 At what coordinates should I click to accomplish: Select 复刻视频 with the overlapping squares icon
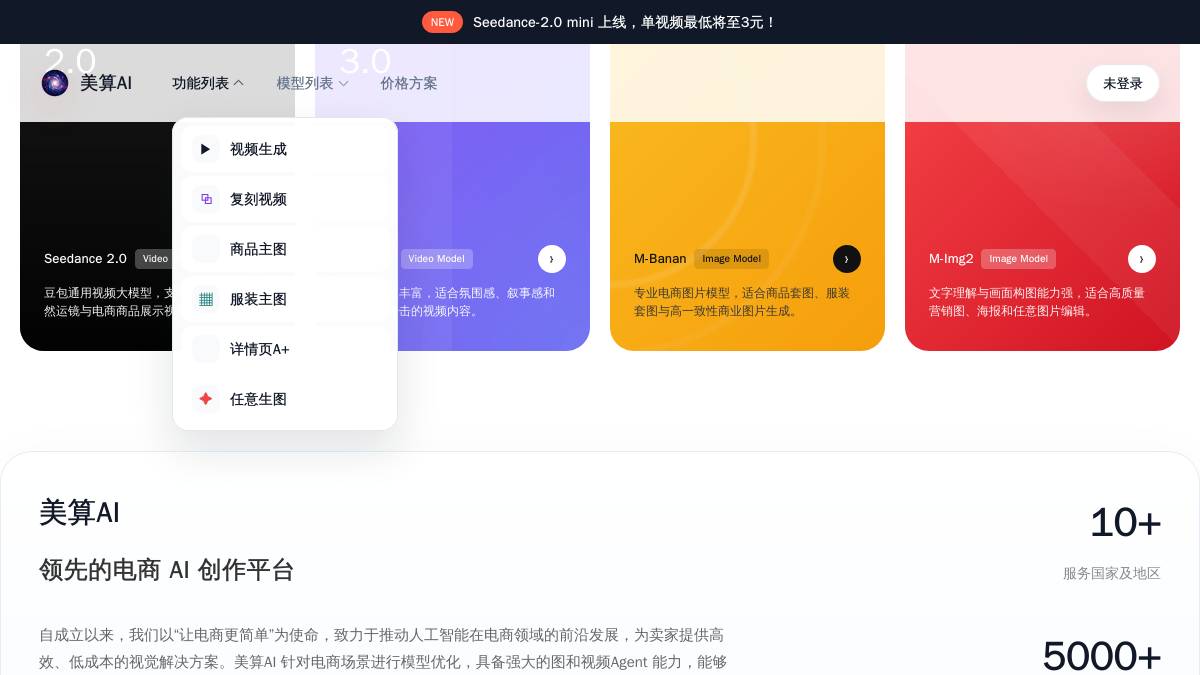285,199
